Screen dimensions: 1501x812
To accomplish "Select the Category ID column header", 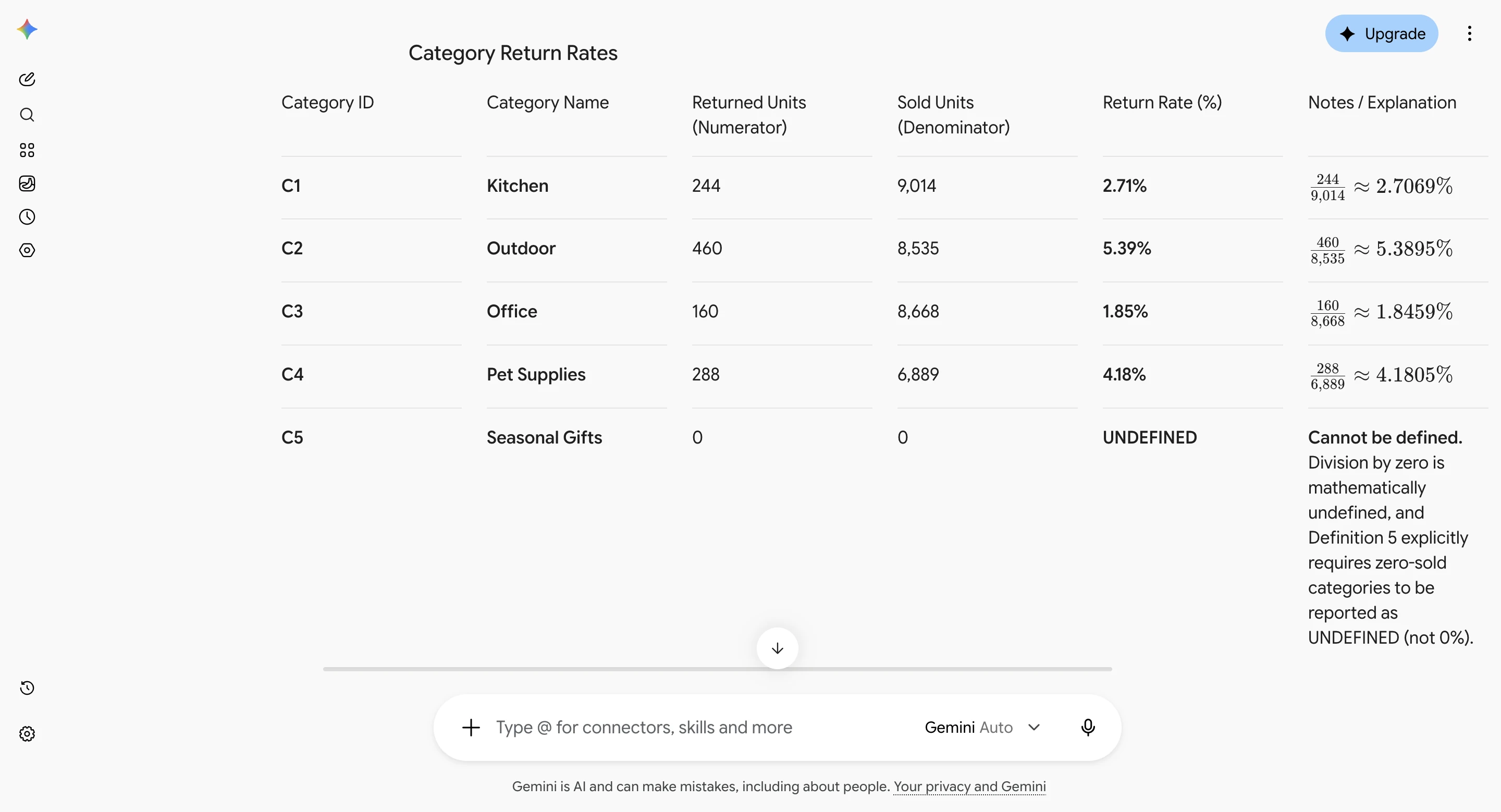I will coord(327,103).
